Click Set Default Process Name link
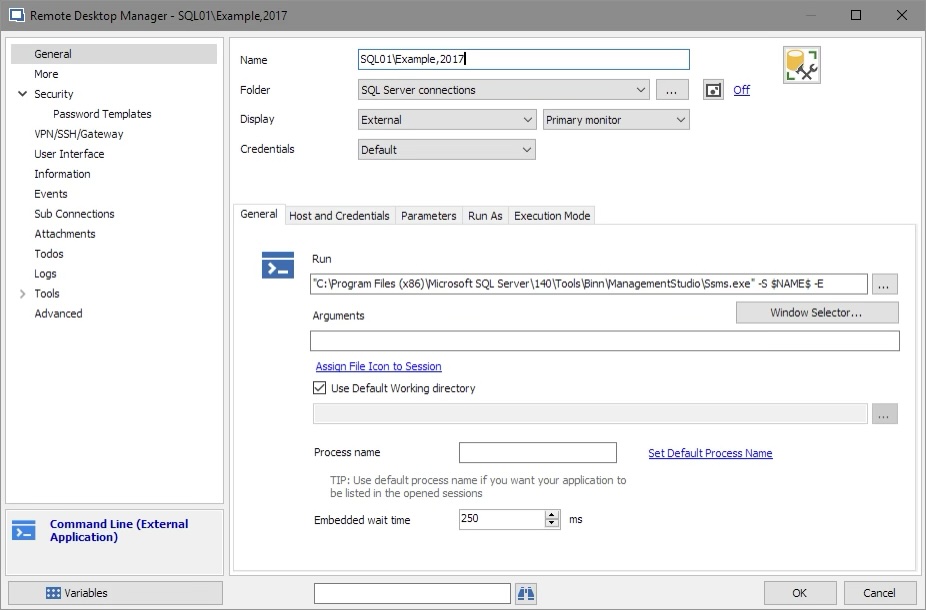 [710, 453]
